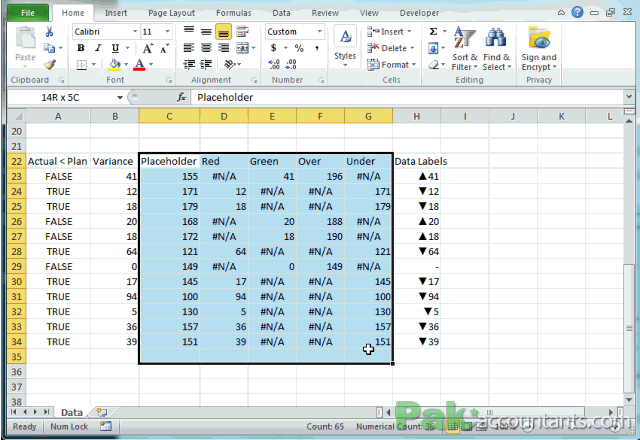The height and width of the screenshot is (440, 640).
Task: Expand the Number Format dropdown showing Custom
Action: (320, 32)
